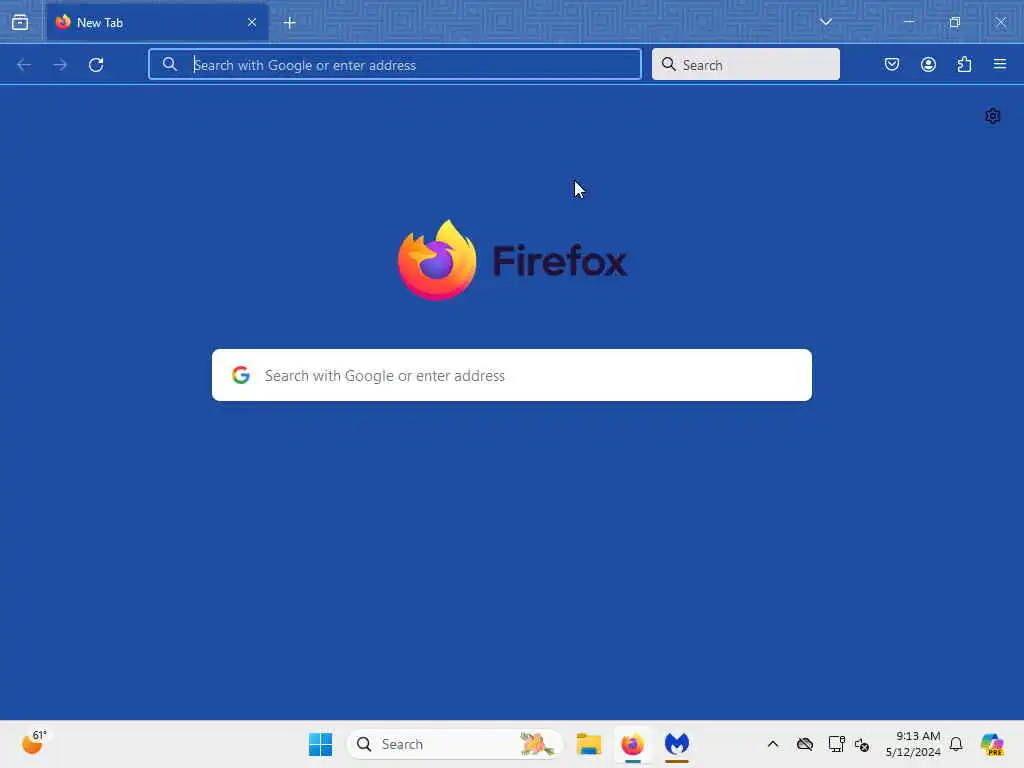Open the Windows Start menu
Screen dimensions: 1024x768
pyautogui.click(x=321, y=744)
